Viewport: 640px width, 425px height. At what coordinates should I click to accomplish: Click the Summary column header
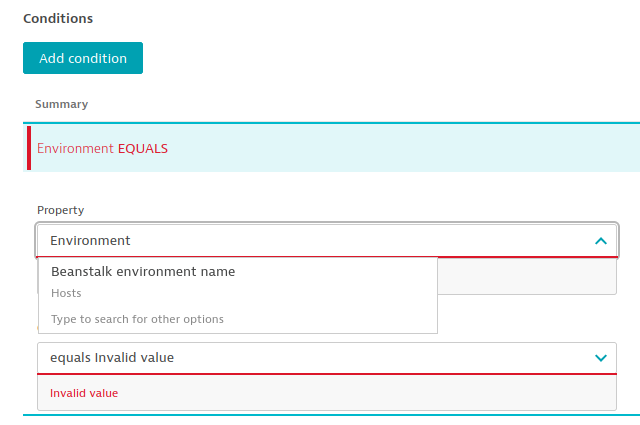(x=61, y=104)
